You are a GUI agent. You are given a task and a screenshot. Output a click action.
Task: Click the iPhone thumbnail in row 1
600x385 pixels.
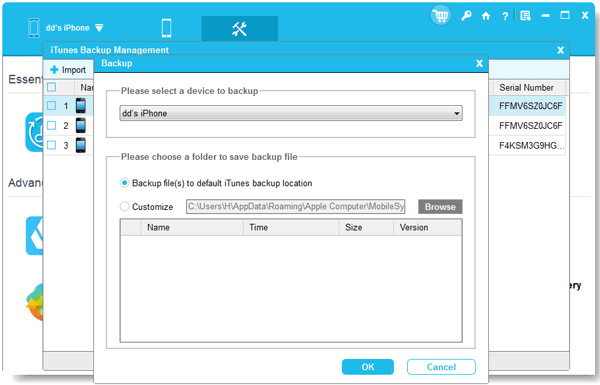click(x=81, y=106)
